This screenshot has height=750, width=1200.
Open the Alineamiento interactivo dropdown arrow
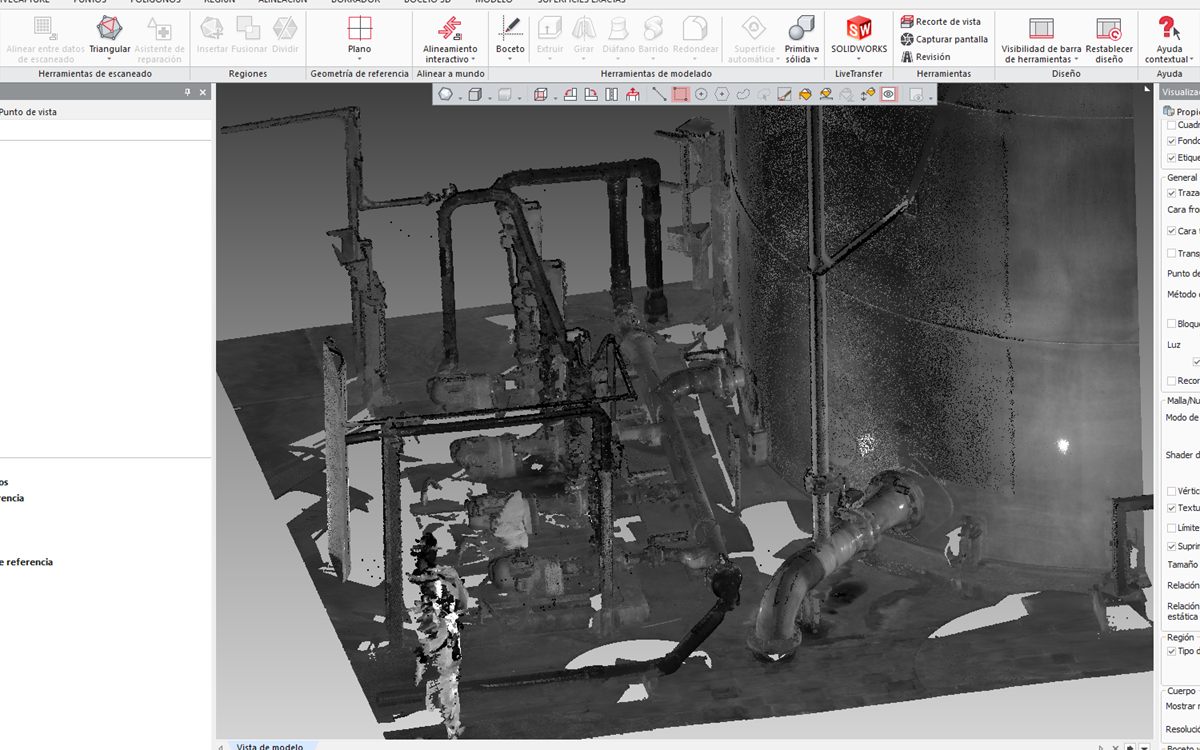(473, 60)
